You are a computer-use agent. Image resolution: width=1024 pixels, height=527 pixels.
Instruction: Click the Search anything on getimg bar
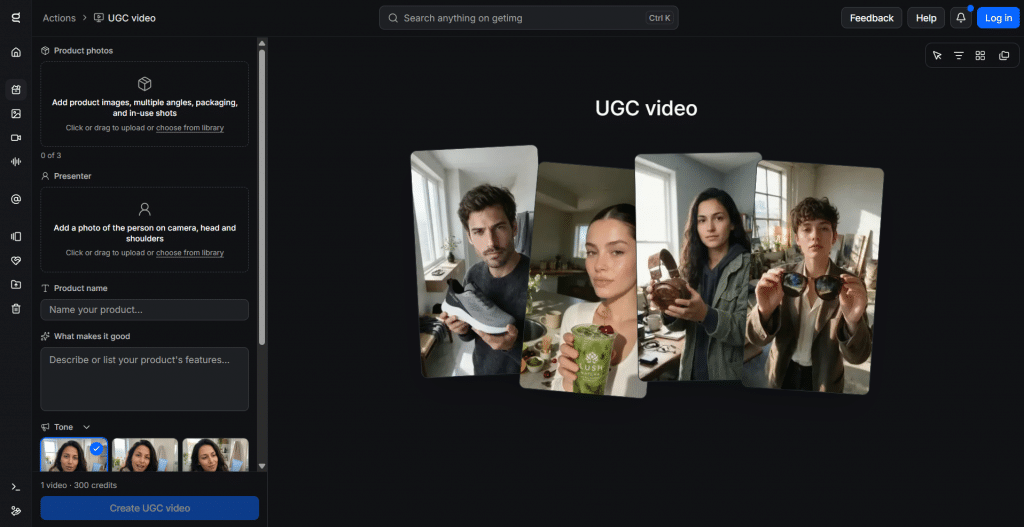click(x=528, y=18)
